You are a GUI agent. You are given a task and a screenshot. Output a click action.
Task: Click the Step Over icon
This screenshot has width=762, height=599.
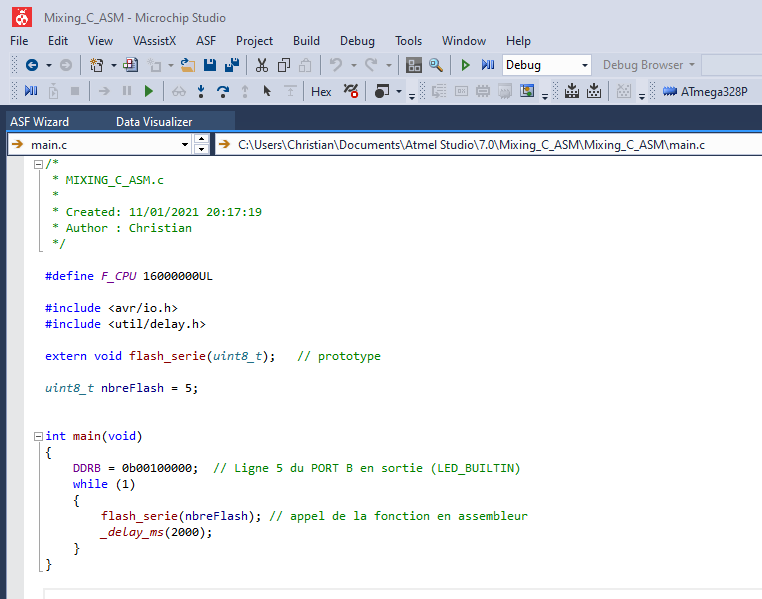coord(223,91)
